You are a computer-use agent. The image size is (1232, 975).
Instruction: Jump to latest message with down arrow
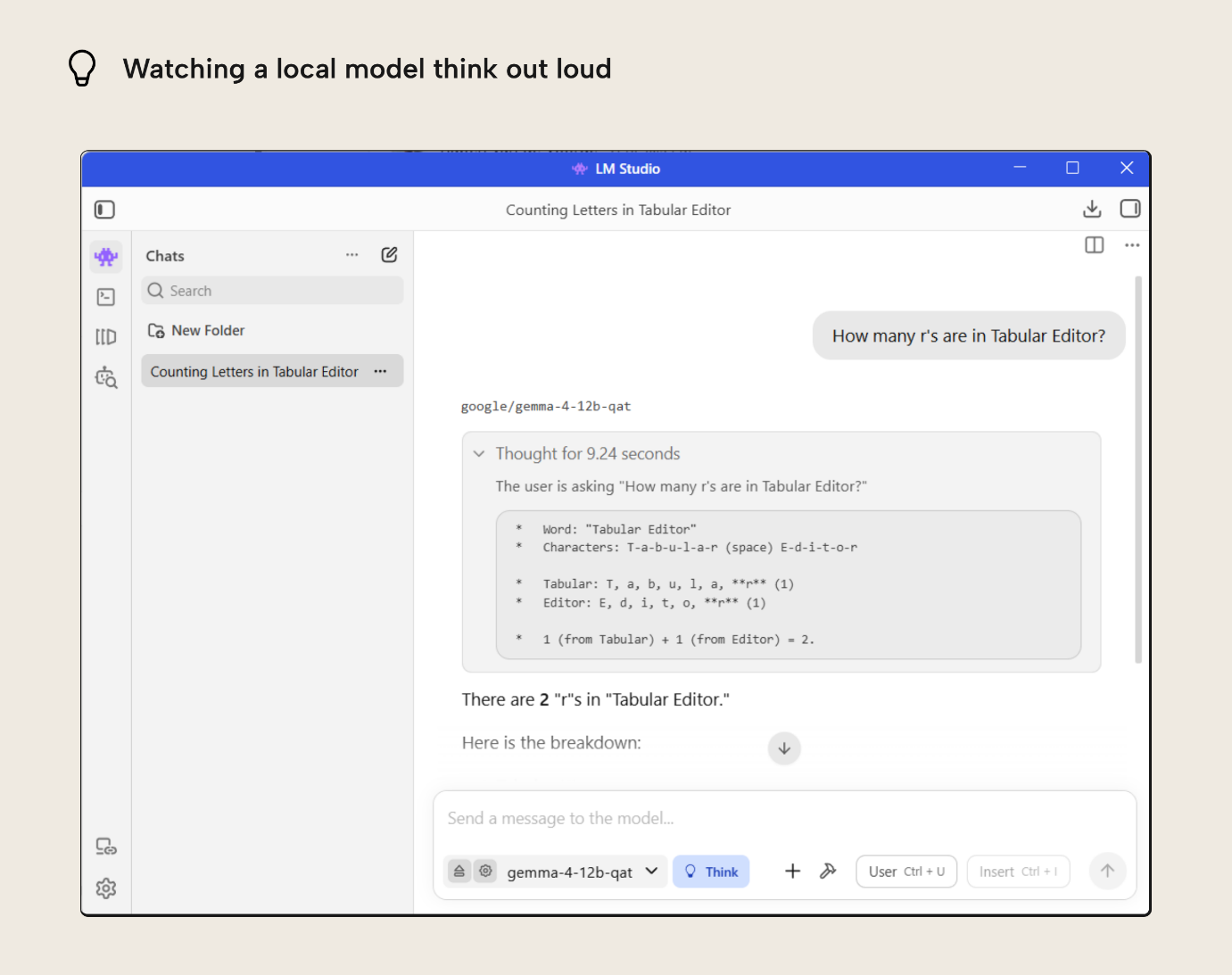784,748
